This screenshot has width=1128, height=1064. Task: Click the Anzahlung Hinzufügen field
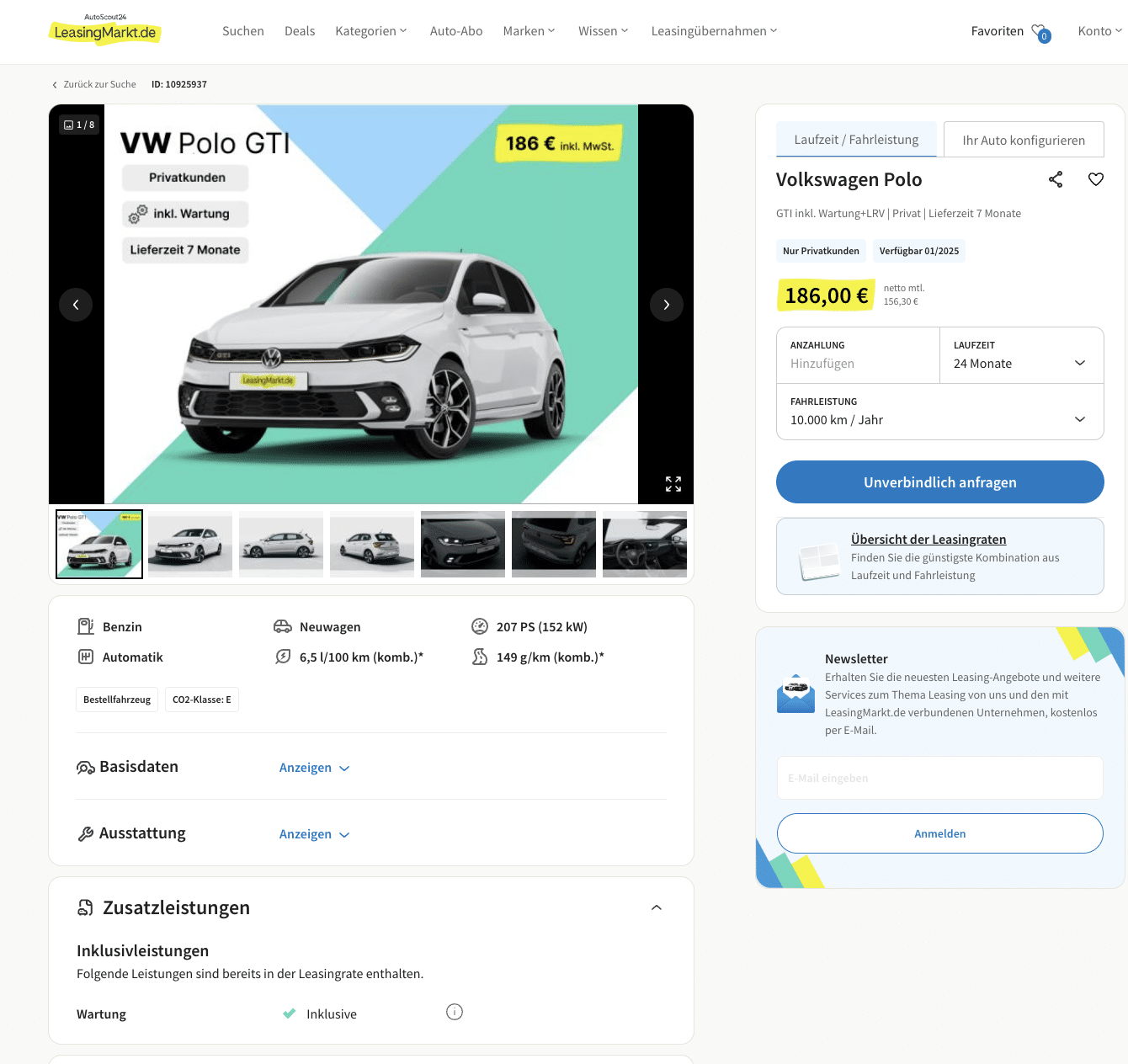(858, 355)
